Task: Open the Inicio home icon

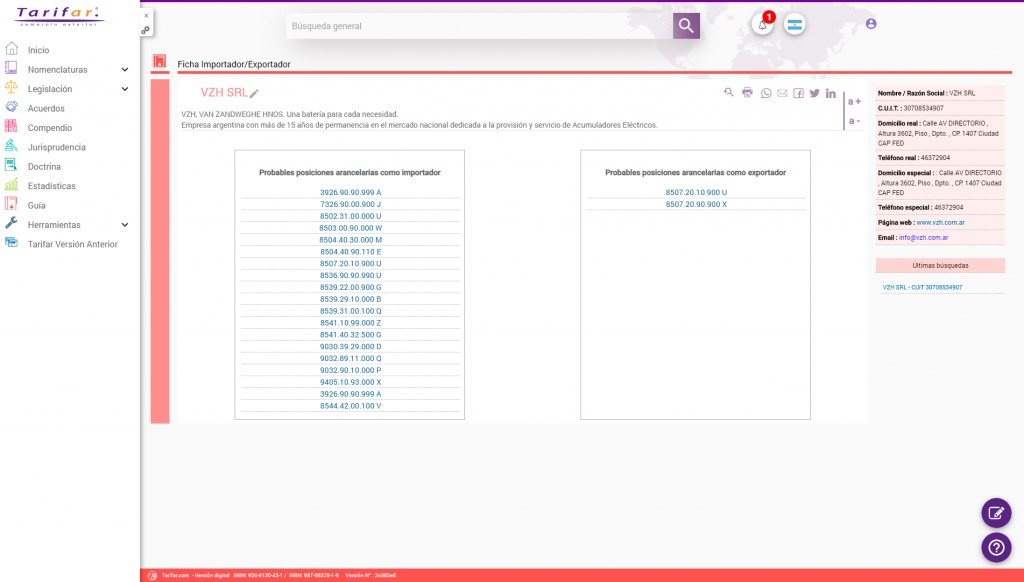Action: pyautogui.click(x=11, y=49)
